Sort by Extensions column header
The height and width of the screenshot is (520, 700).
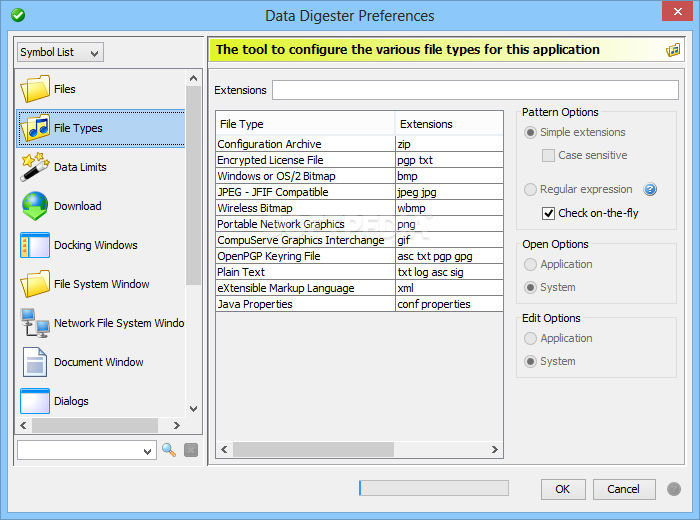pyautogui.click(x=449, y=124)
